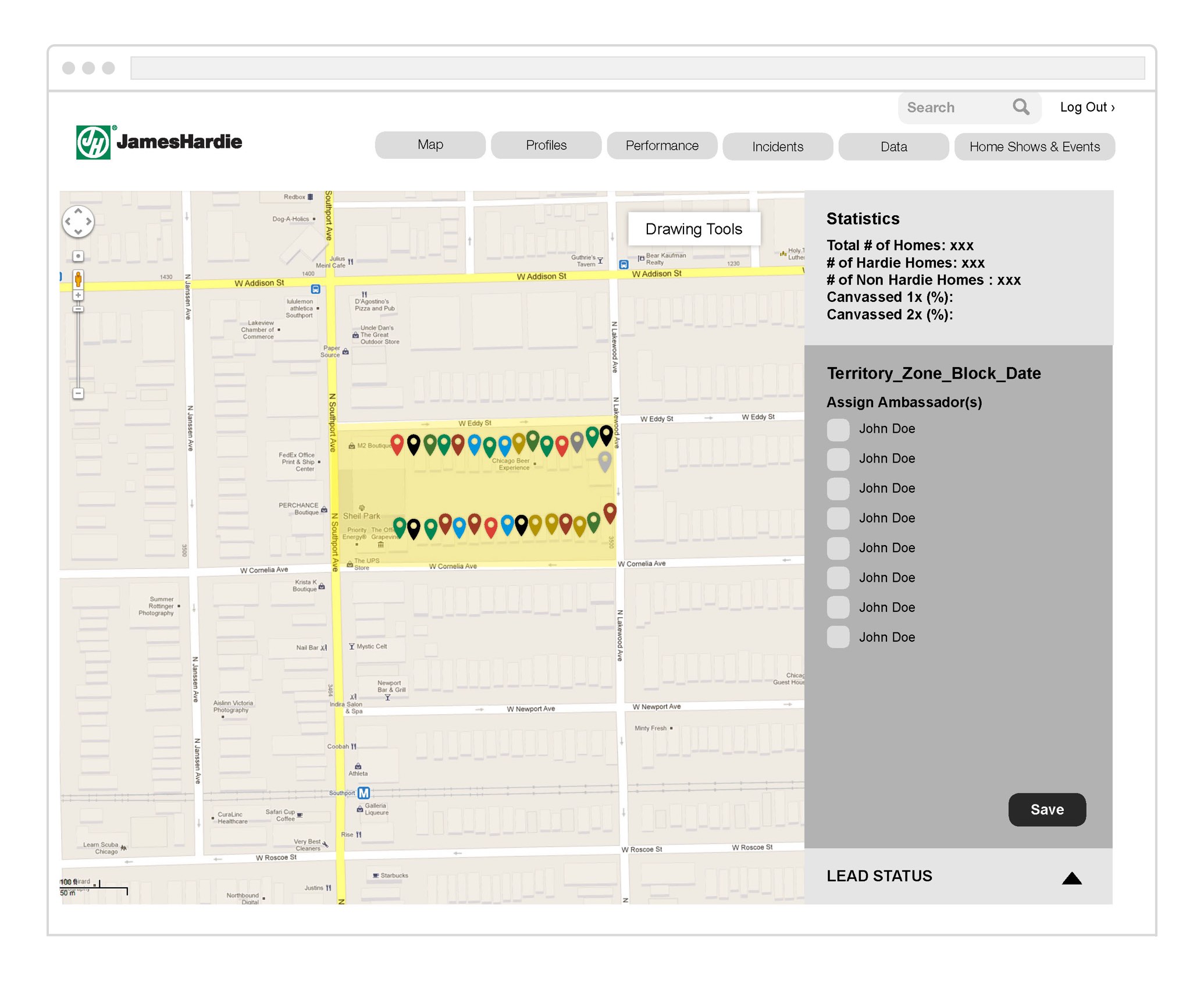Click the Southport metro station M icon
Viewport: 1204px width, 982px height.
[x=364, y=793]
